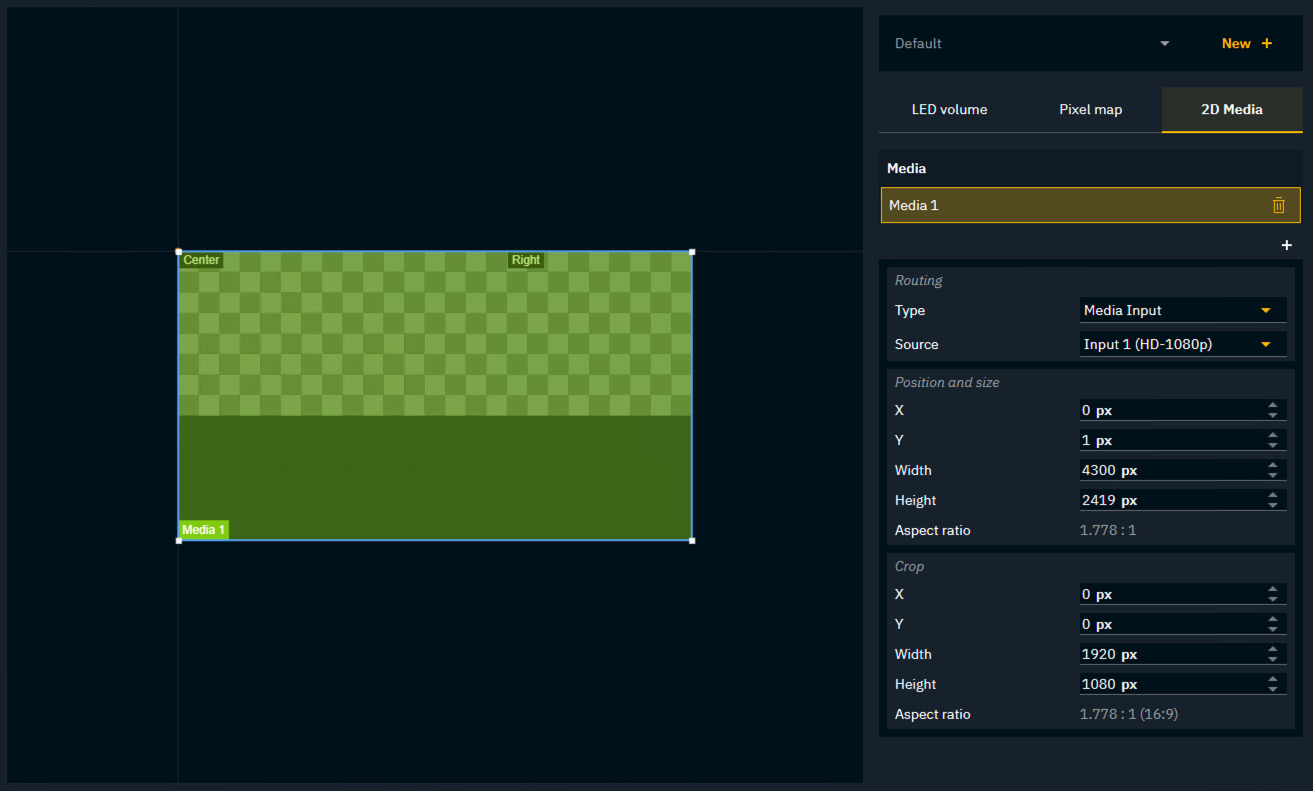Add a new media with the plus icon
This screenshot has height=791, width=1313.
tap(1286, 244)
